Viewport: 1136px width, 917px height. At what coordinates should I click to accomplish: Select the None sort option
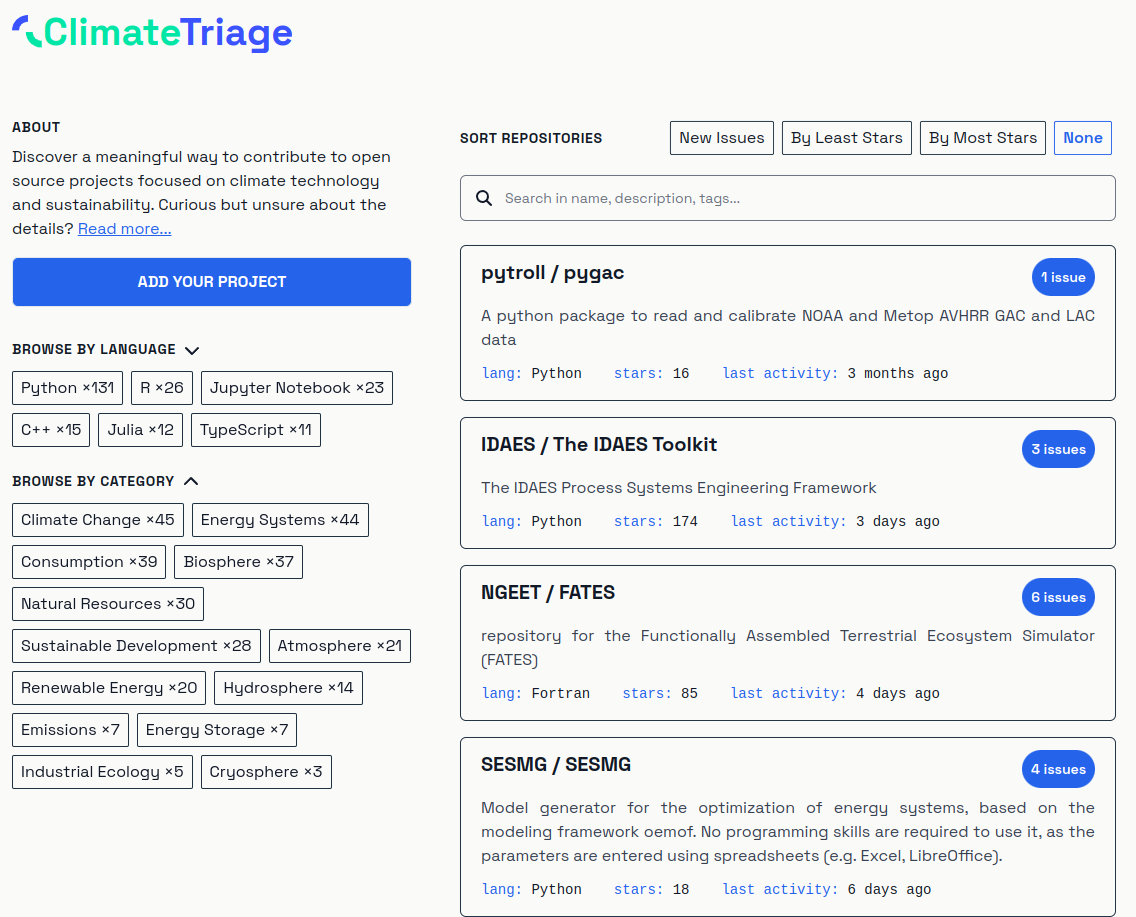(x=1082, y=137)
